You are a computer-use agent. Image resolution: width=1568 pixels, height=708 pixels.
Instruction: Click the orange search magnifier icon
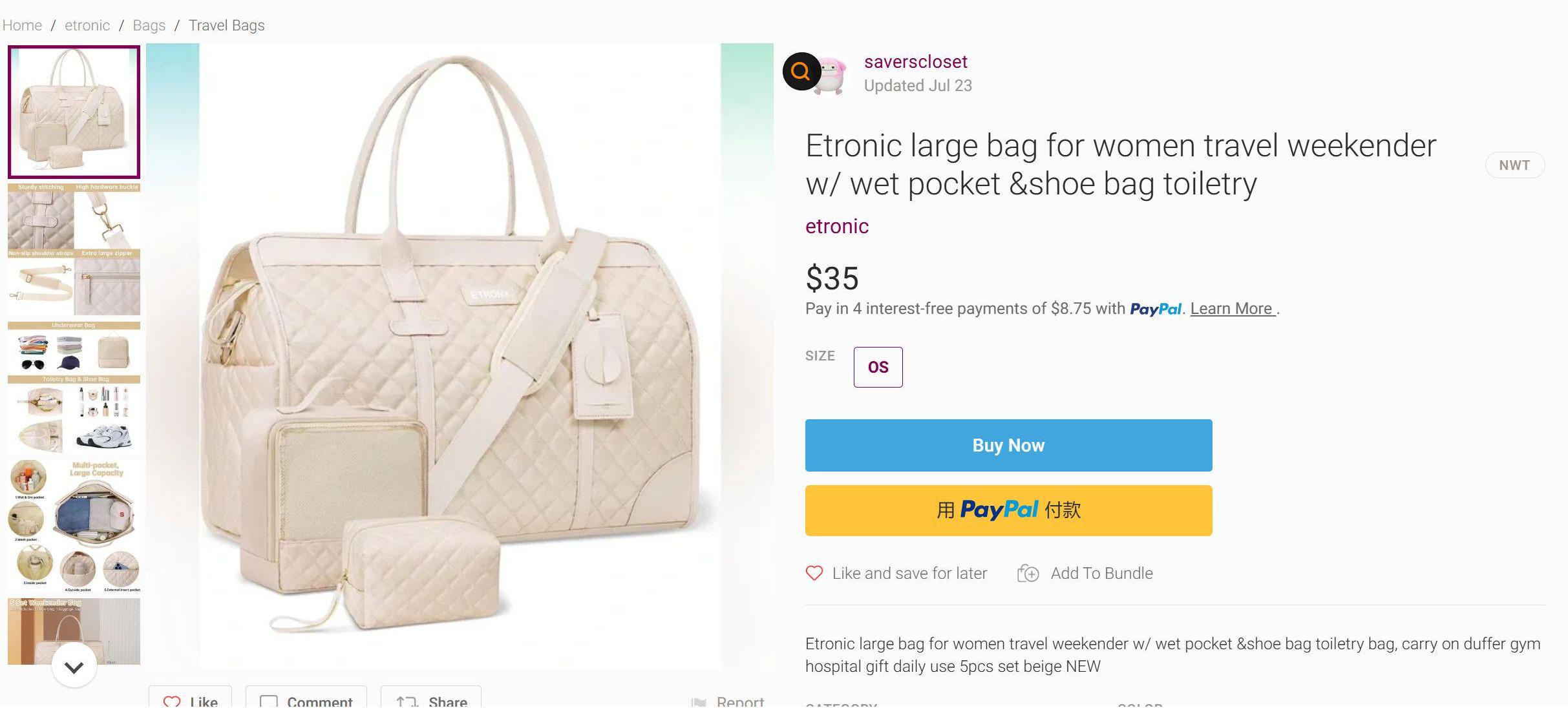[x=801, y=71]
